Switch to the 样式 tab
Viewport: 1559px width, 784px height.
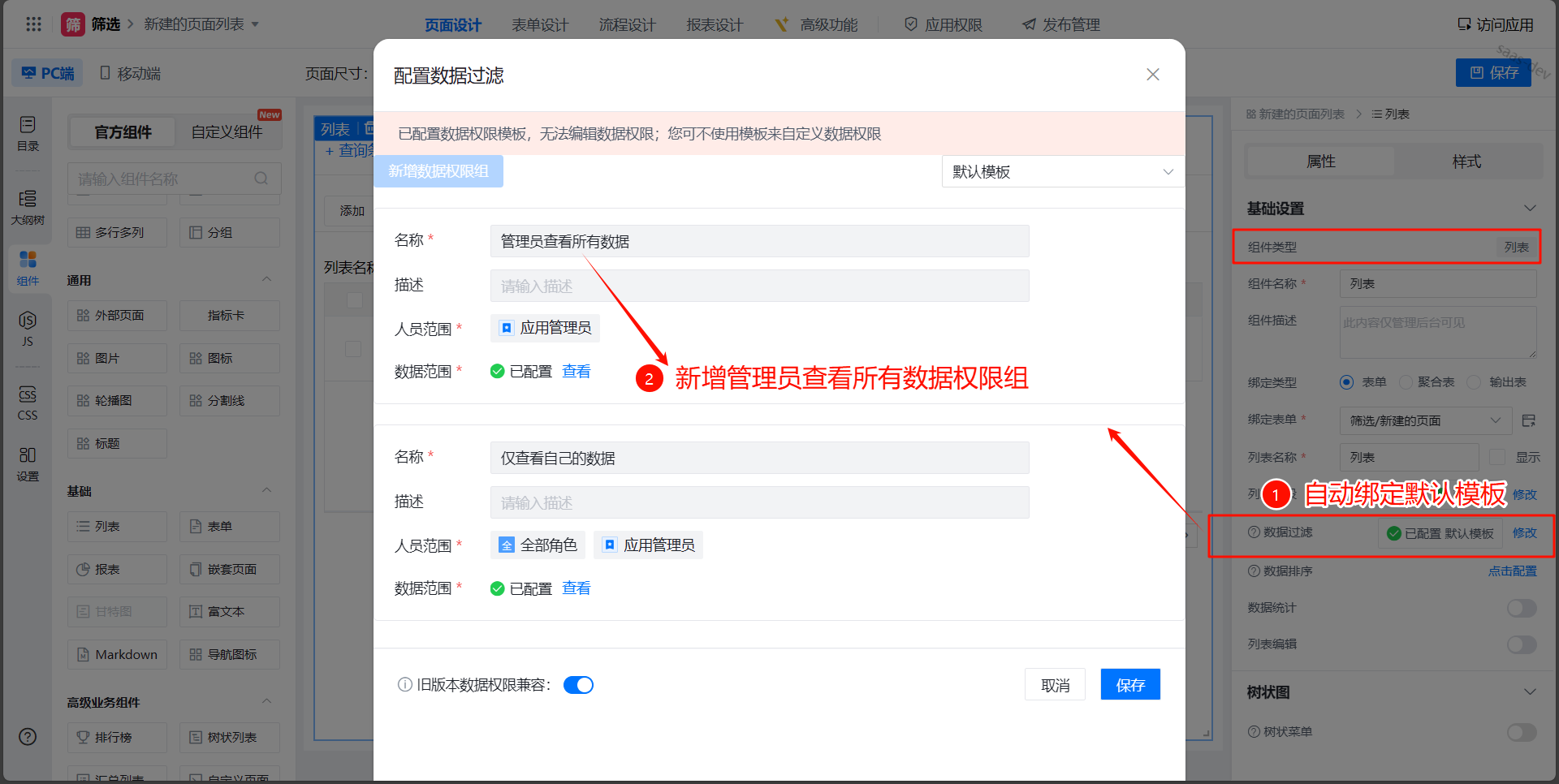[1466, 162]
